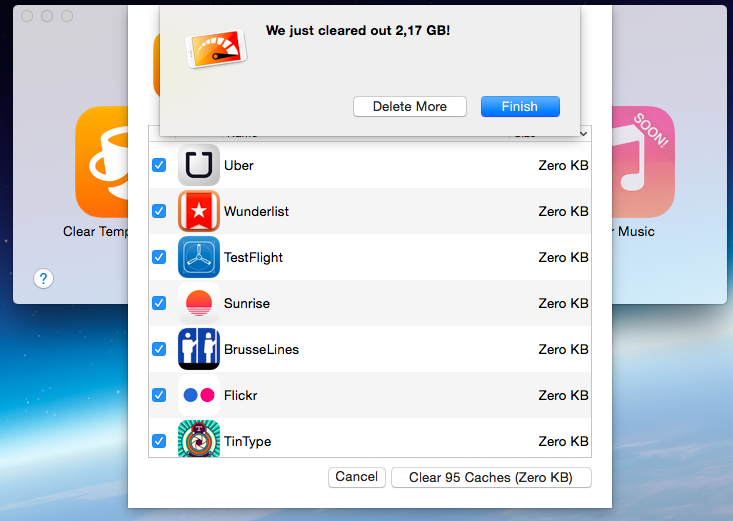Uncheck the Flickr checkbox
Screen dimensions: 733x521
tap(159, 395)
